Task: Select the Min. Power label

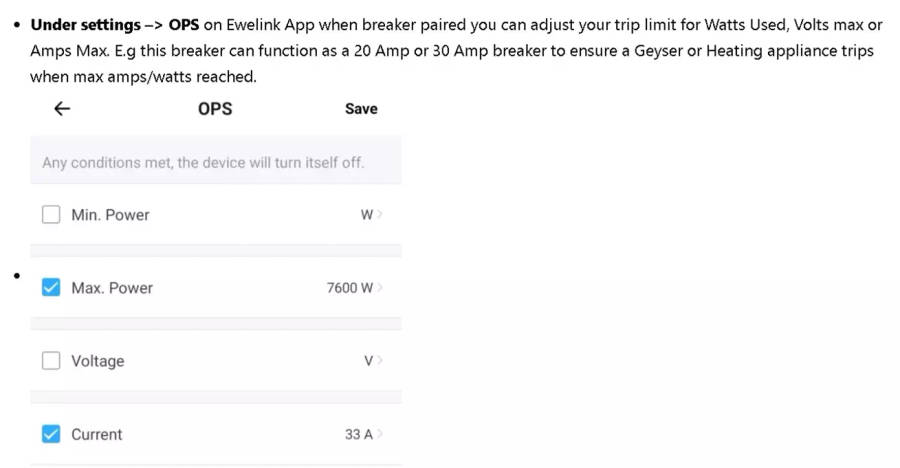Action: [110, 214]
